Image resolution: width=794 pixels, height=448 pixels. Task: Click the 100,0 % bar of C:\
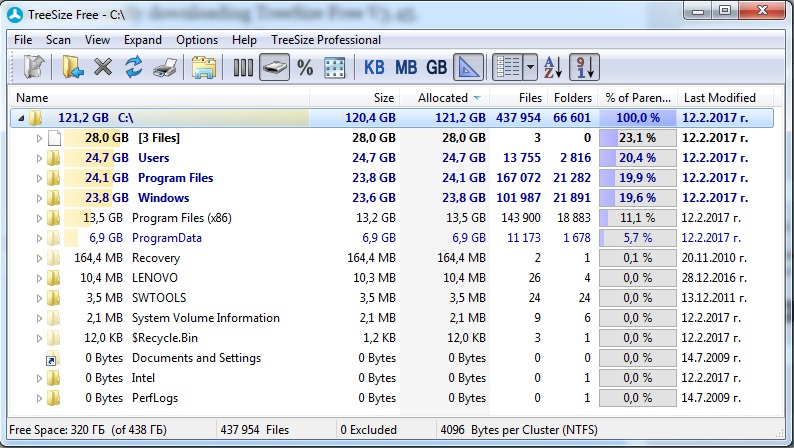638,118
